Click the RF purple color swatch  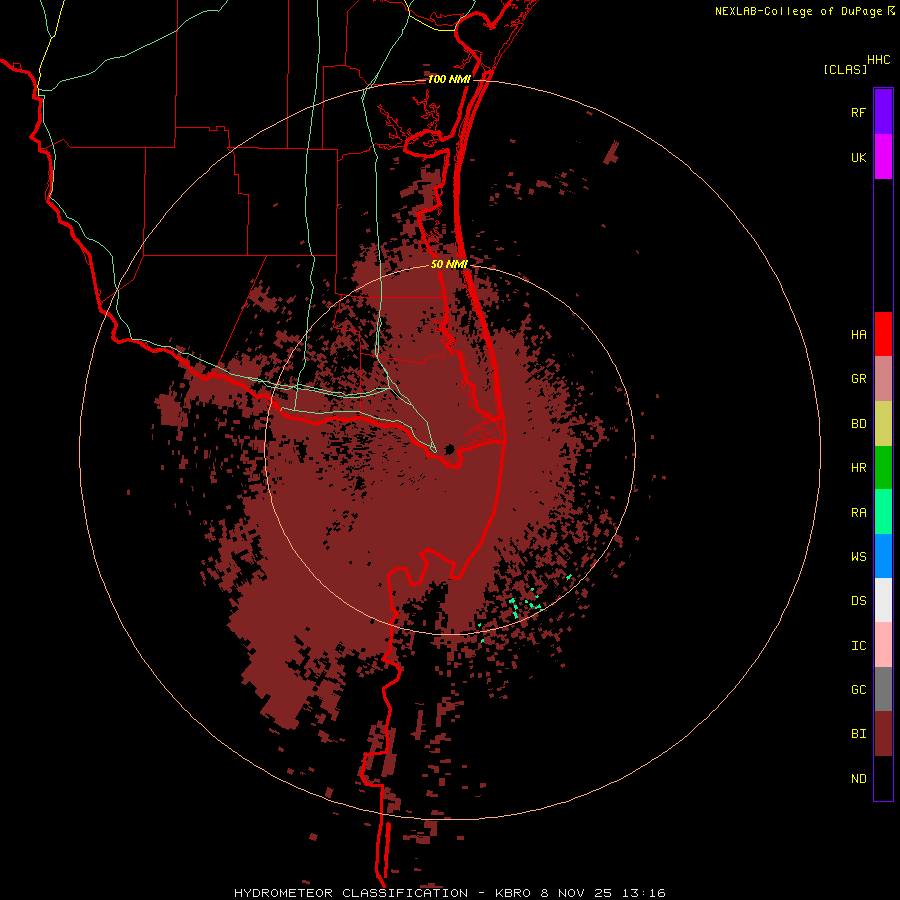[x=883, y=112]
